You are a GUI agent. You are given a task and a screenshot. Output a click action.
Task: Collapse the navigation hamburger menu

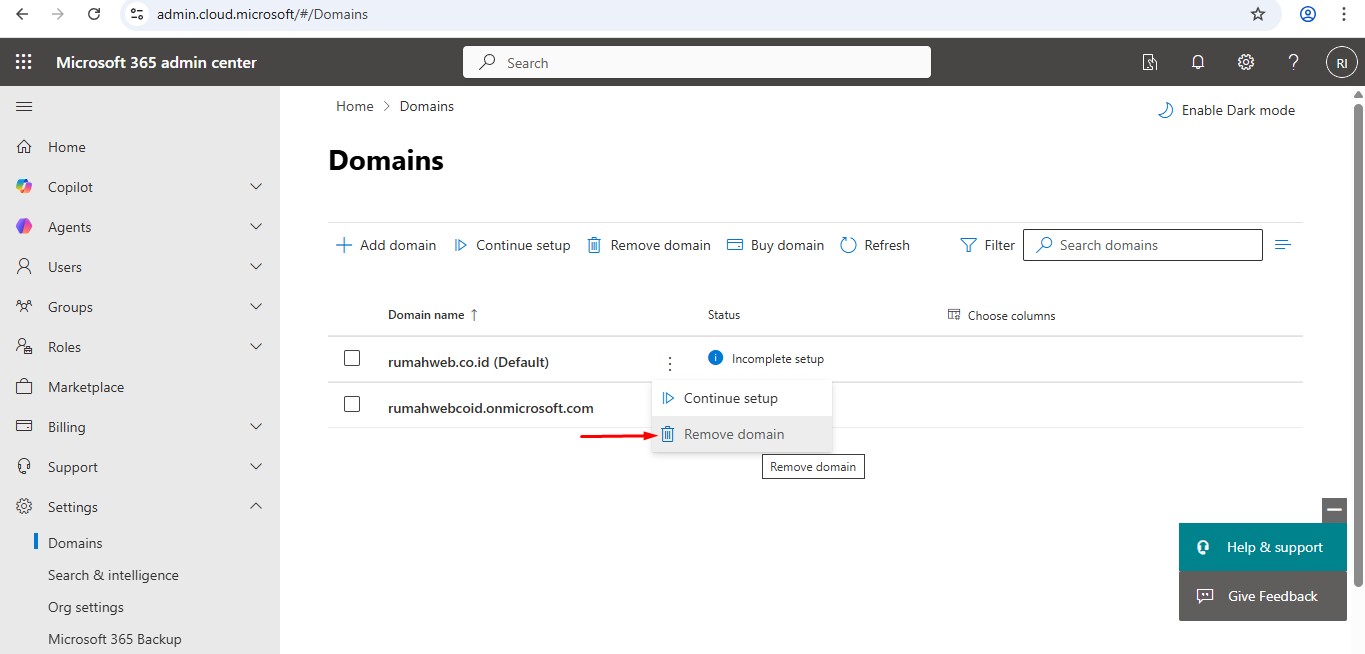[24, 106]
